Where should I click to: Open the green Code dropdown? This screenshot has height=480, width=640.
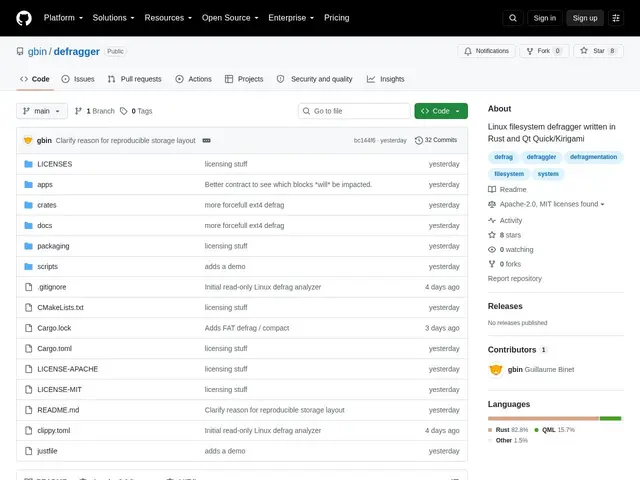point(441,111)
